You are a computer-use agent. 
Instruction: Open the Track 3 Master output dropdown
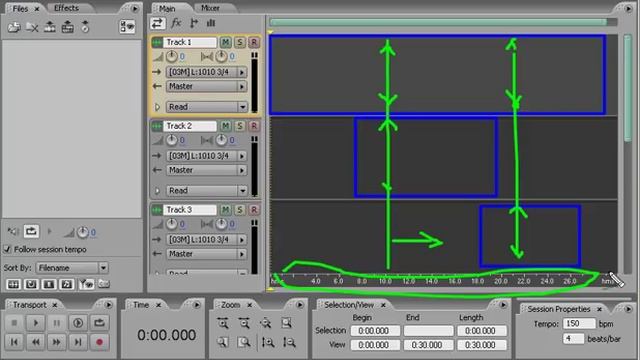(207, 254)
